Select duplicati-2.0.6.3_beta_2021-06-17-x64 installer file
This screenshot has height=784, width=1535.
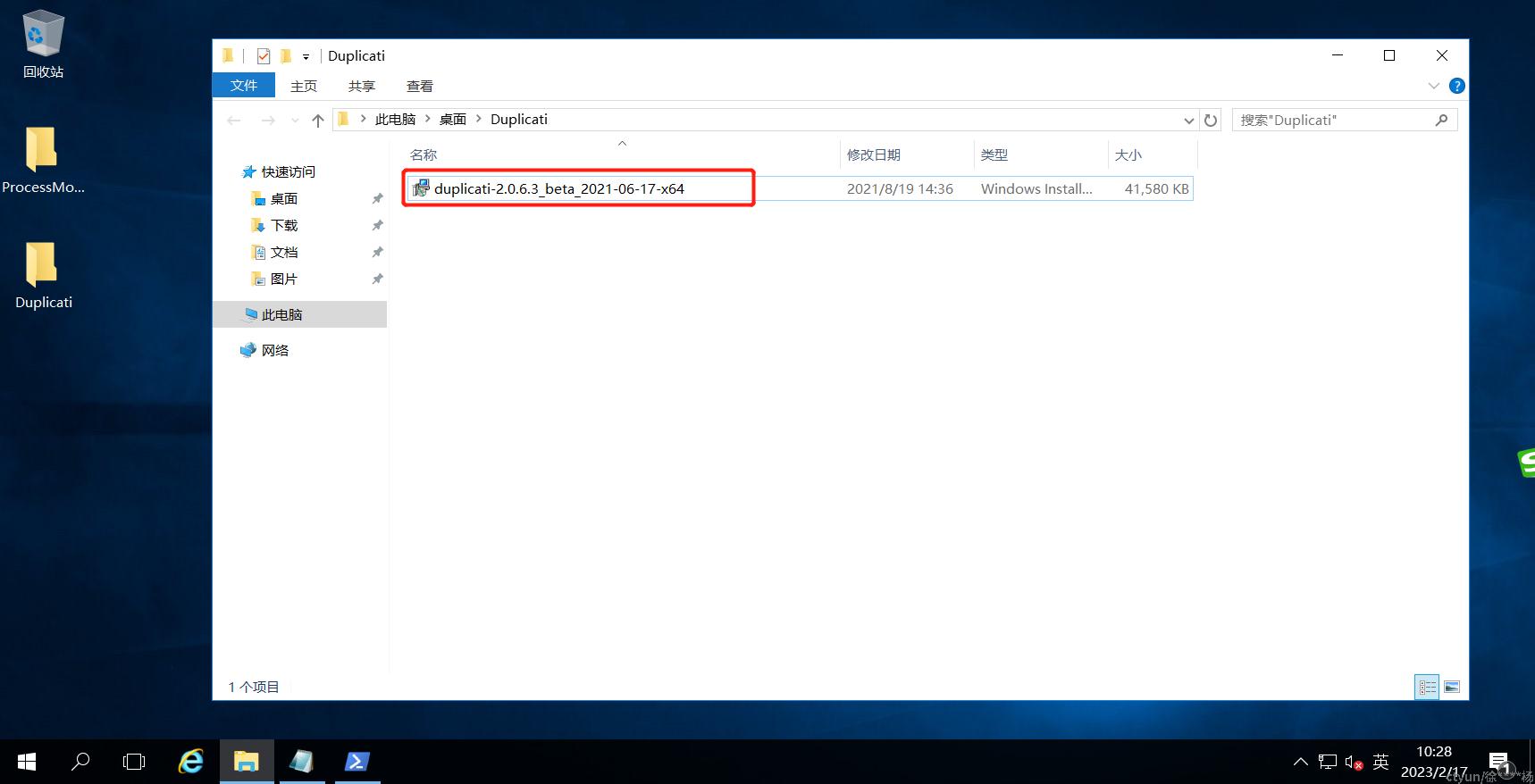tap(559, 188)
